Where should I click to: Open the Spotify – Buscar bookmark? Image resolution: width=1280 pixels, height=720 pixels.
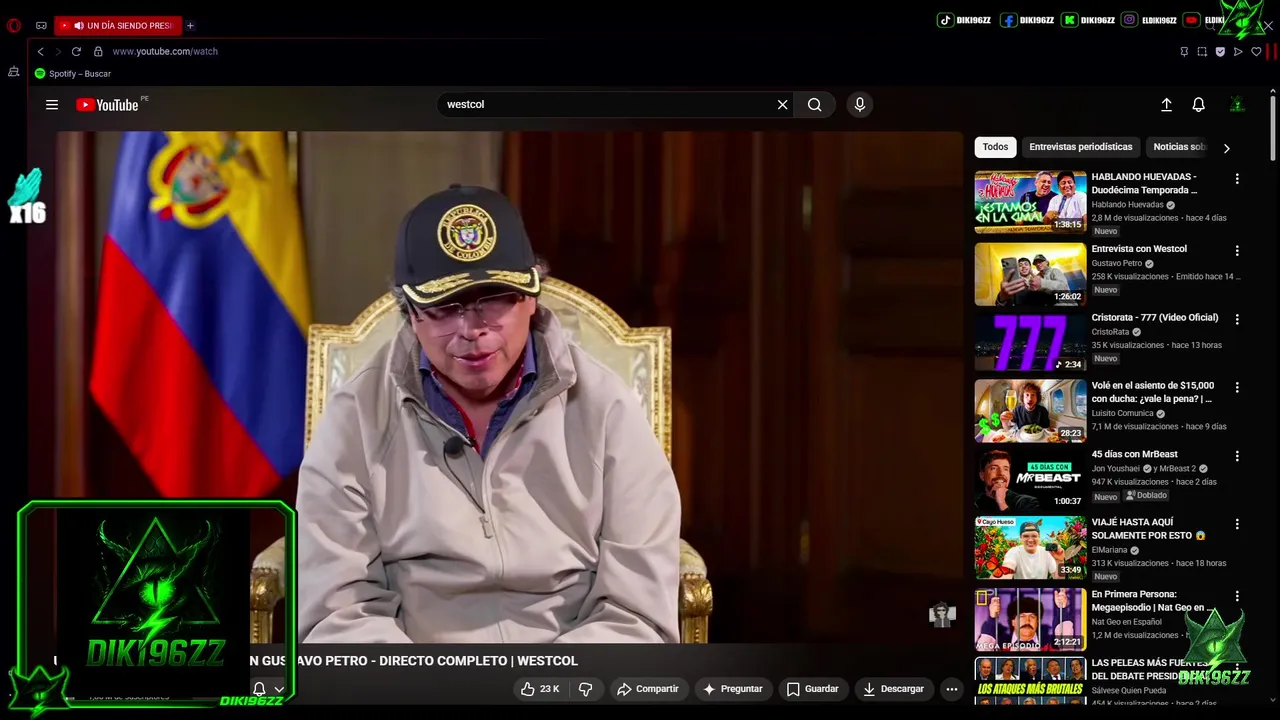(x=73, y=73)
